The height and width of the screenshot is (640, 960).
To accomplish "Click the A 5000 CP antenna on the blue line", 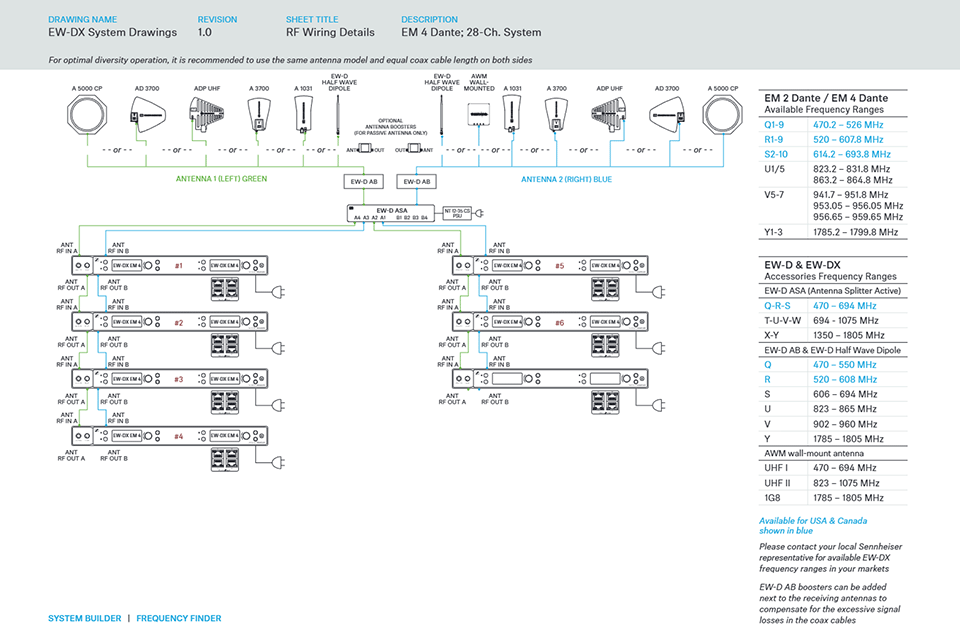I will 722,115.
